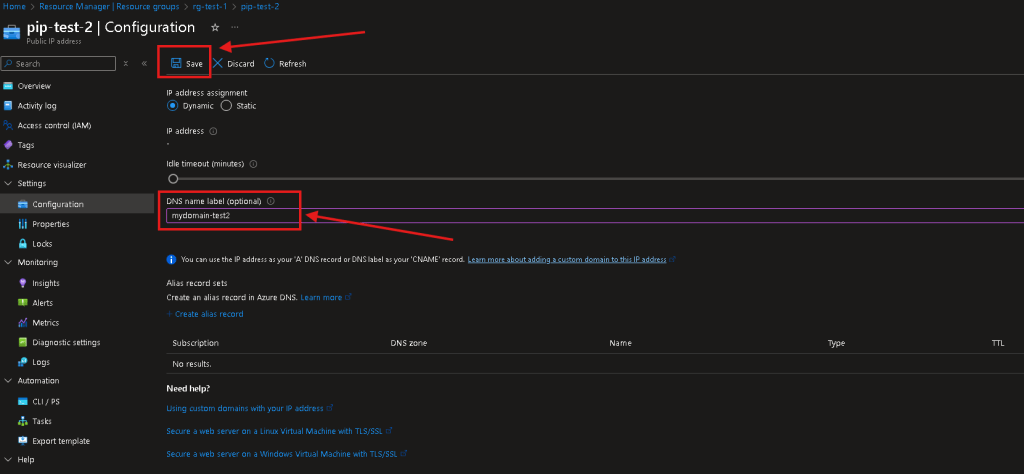Click the Idle timeout slider handle
The image size is (1024, 474).
click(173, 179)
